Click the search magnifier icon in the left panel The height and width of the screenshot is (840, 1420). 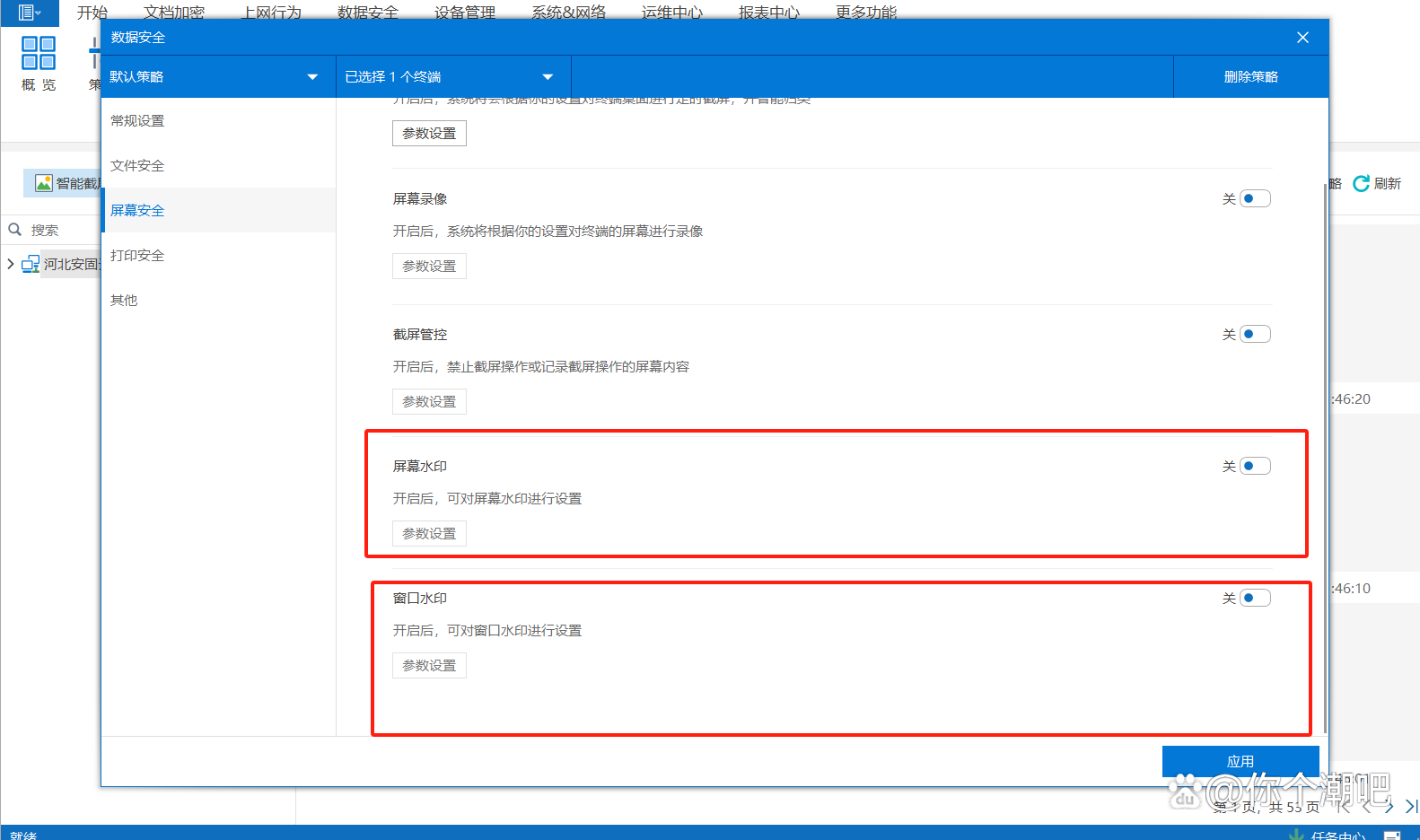pos(15,230)
